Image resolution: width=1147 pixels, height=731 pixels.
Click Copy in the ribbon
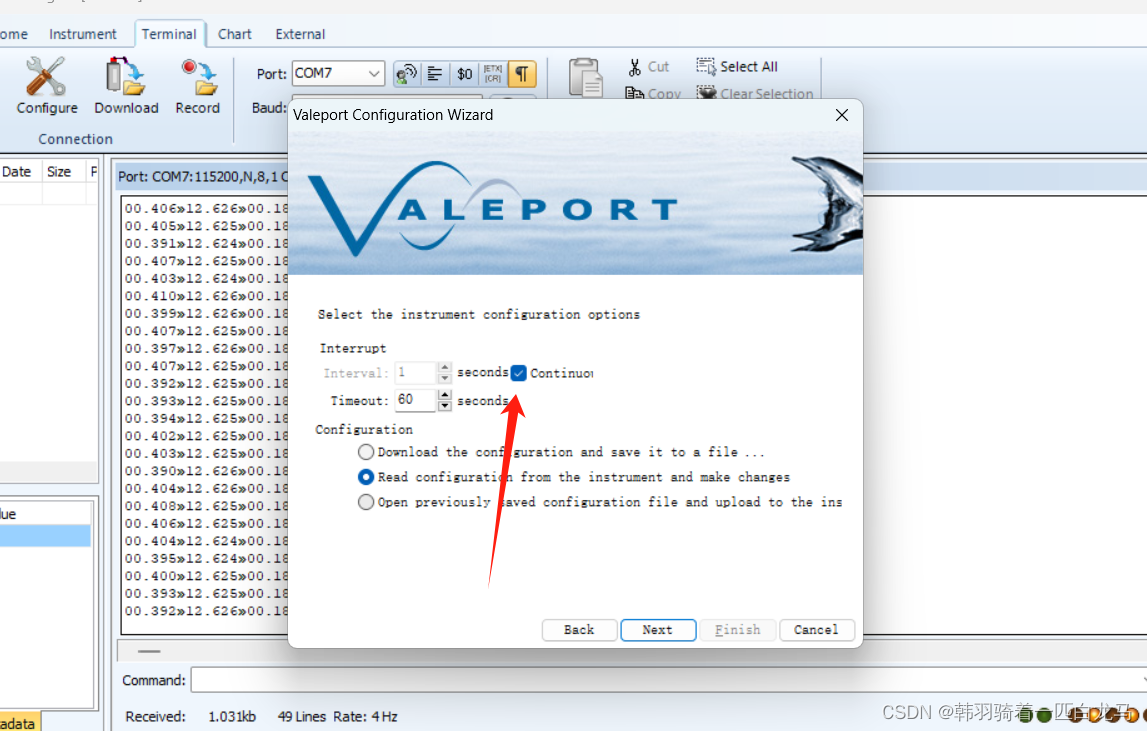(653, 93)
